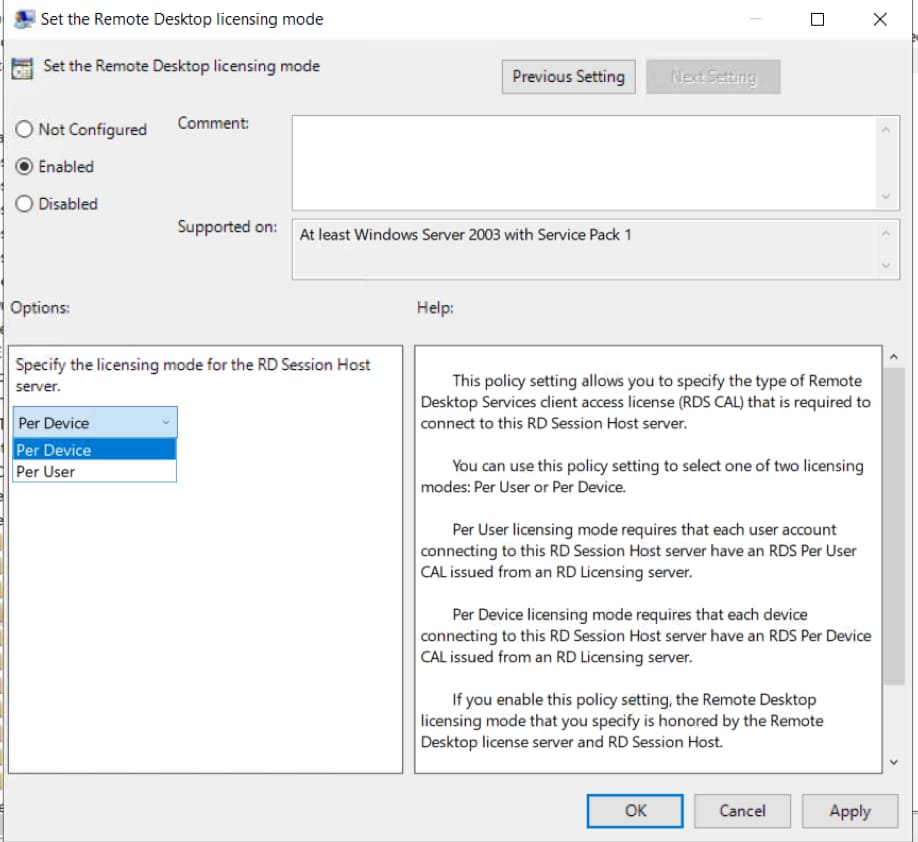Click Comment box scroll down arrow
This screenshot has width=918, height=842.
pos(885,198)
